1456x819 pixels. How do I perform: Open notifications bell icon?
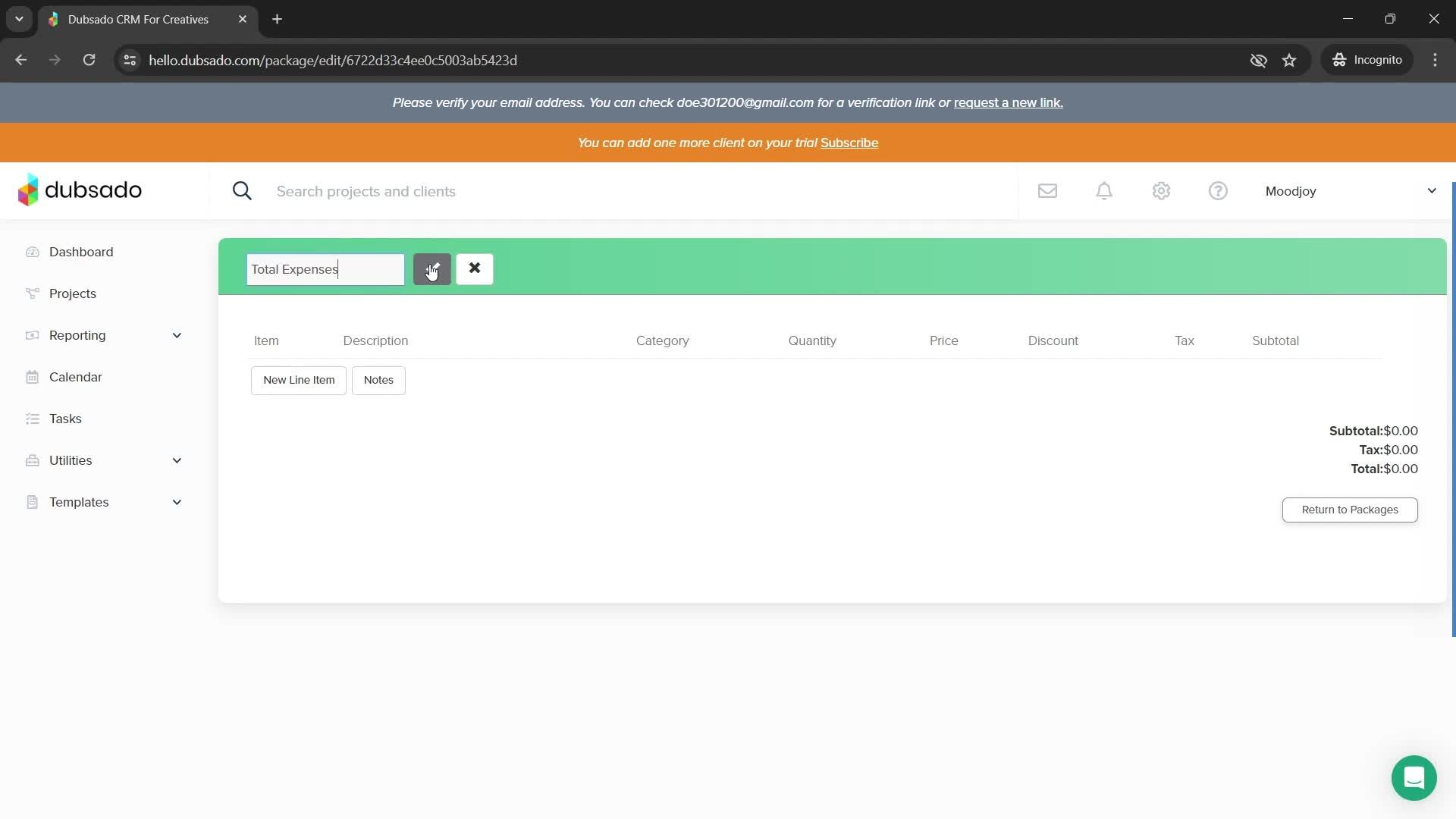pyautogui.click(x=1104, y=191)
